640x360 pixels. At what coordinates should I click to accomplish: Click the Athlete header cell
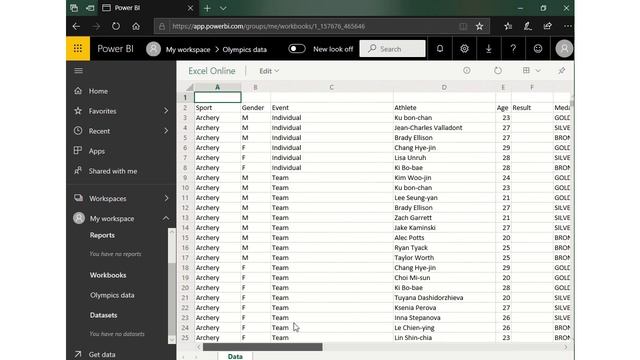click(444, 107)
